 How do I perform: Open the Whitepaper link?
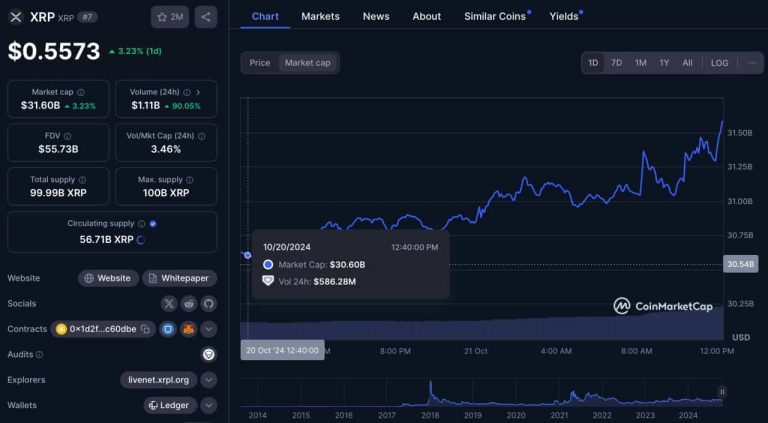(179, 278)
